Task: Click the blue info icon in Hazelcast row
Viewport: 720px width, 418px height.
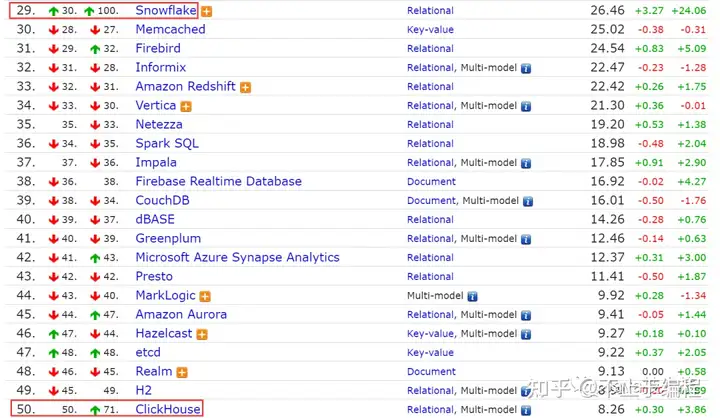Action: tap(526, 334)
